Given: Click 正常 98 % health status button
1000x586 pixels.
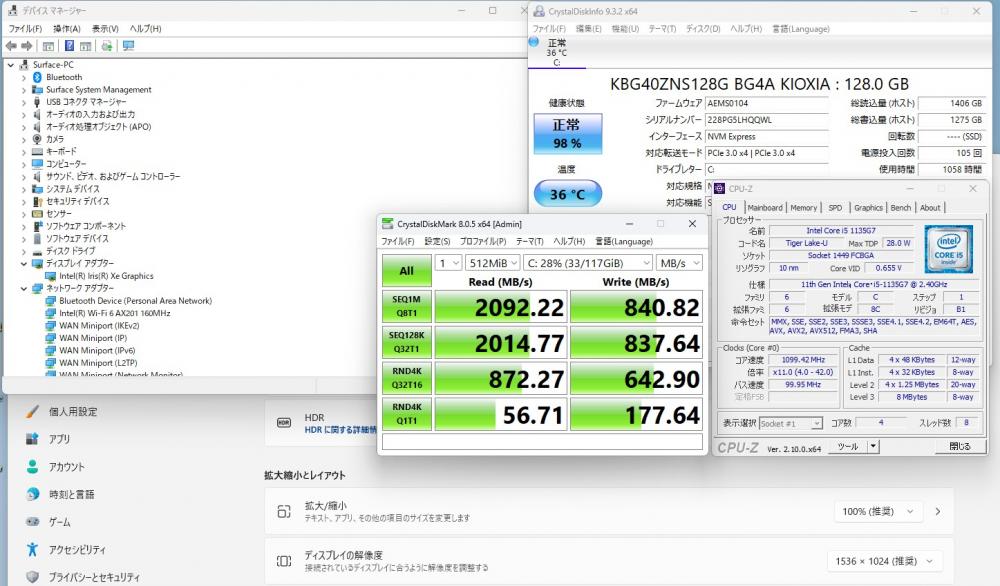Looking at the screenshot, I should pyautogui.click(x=567, y=134).
